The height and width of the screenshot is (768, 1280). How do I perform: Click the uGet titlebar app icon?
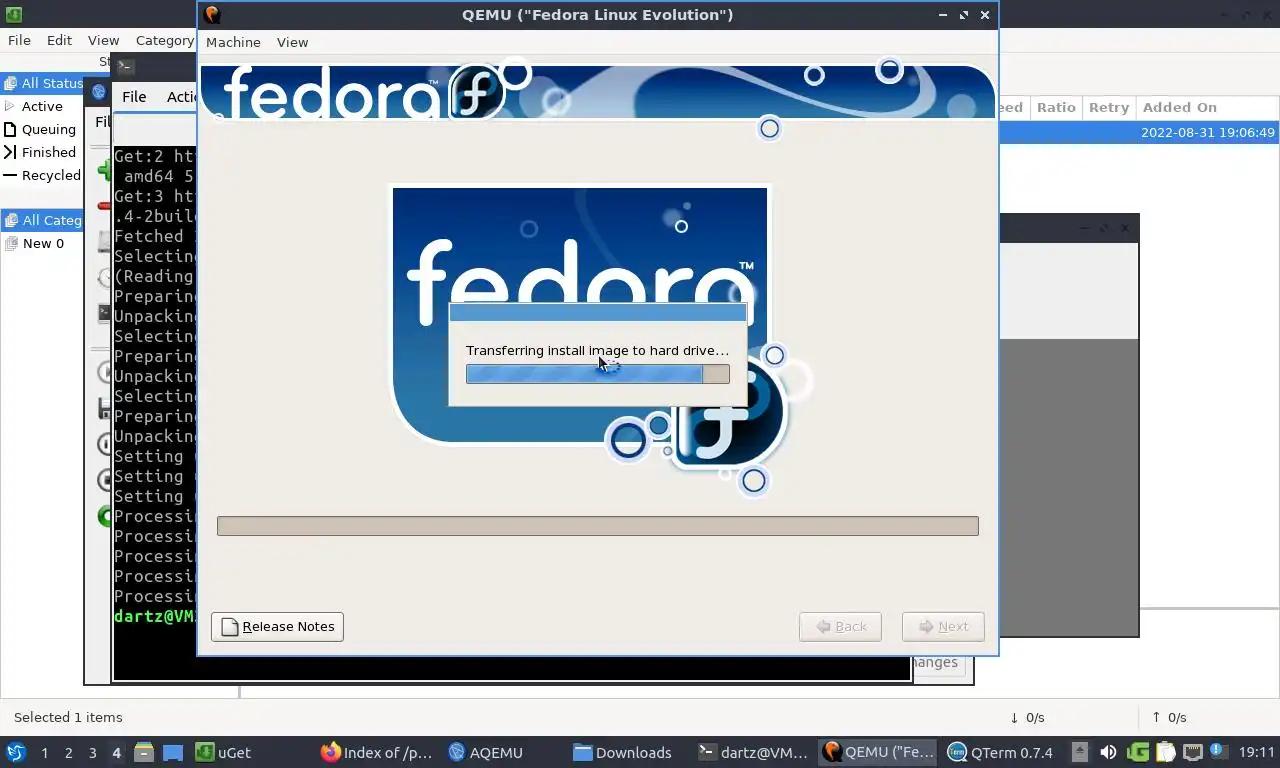click(x=13, y=14)
